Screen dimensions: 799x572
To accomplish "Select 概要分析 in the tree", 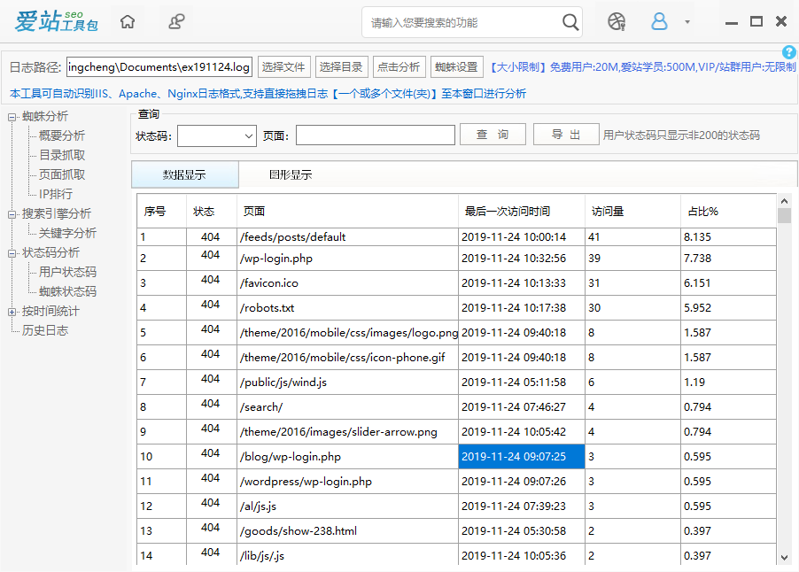I will pyautogui.click(x=62, y=135).
